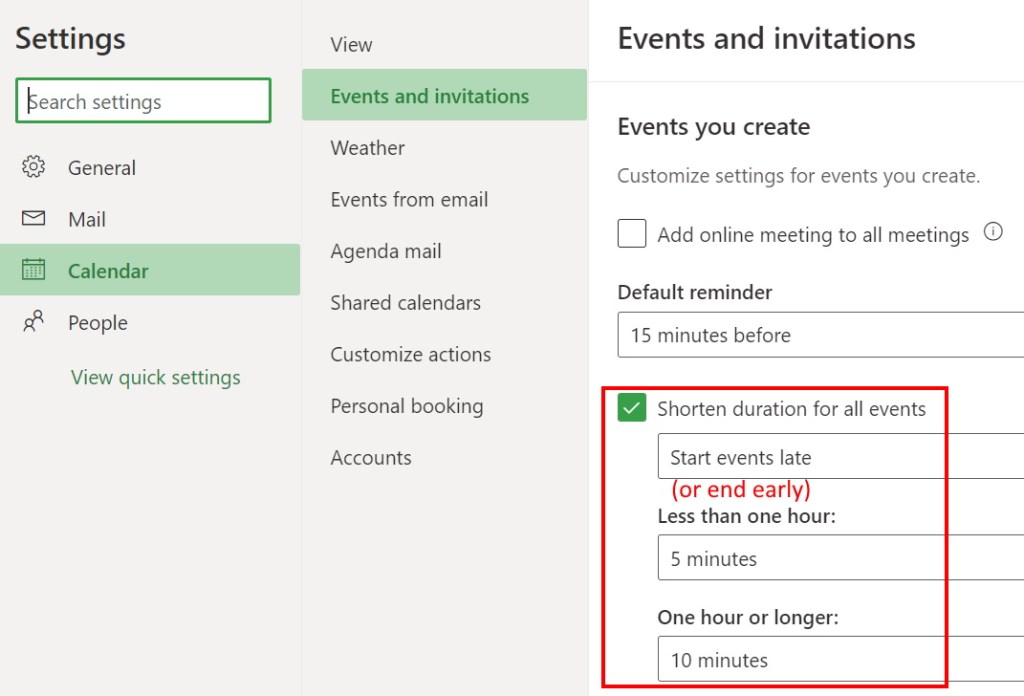
Task: Click info icon beside online meeting option
Action: [x=993, y=232]
